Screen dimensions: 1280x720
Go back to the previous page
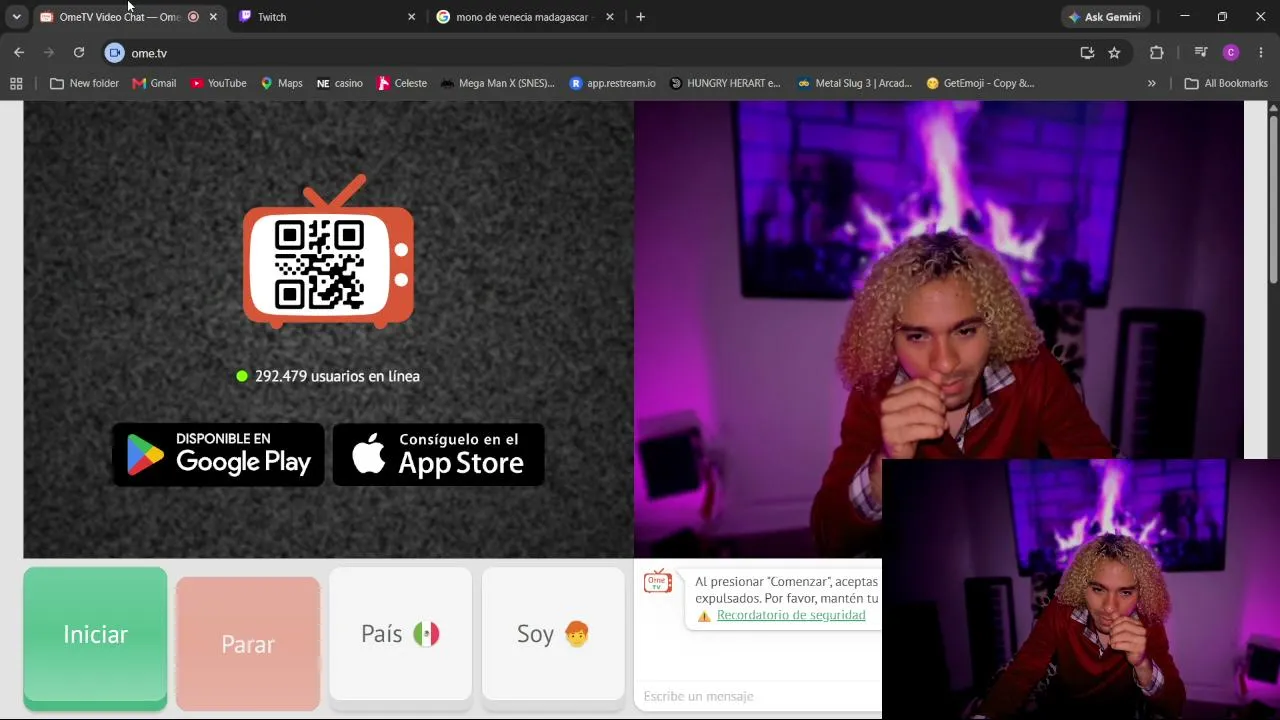[x=19, y=53]
